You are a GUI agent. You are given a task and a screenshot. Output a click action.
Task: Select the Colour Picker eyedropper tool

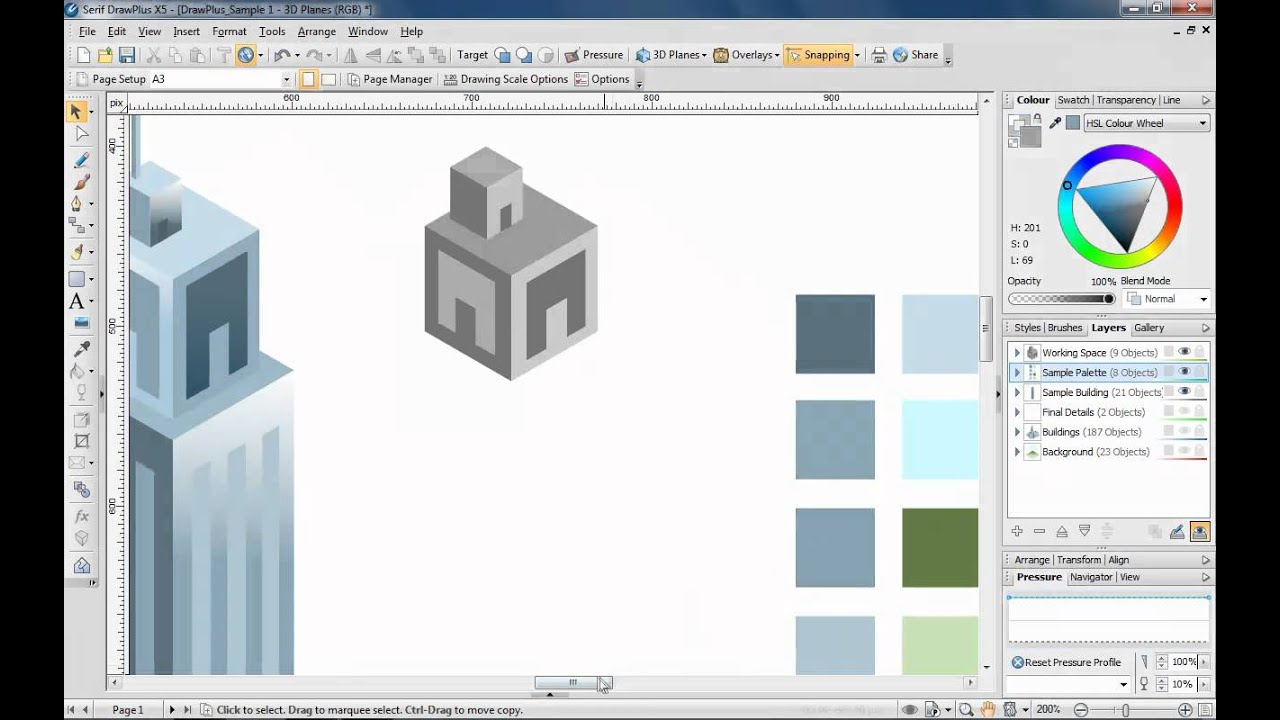(81, 349)
